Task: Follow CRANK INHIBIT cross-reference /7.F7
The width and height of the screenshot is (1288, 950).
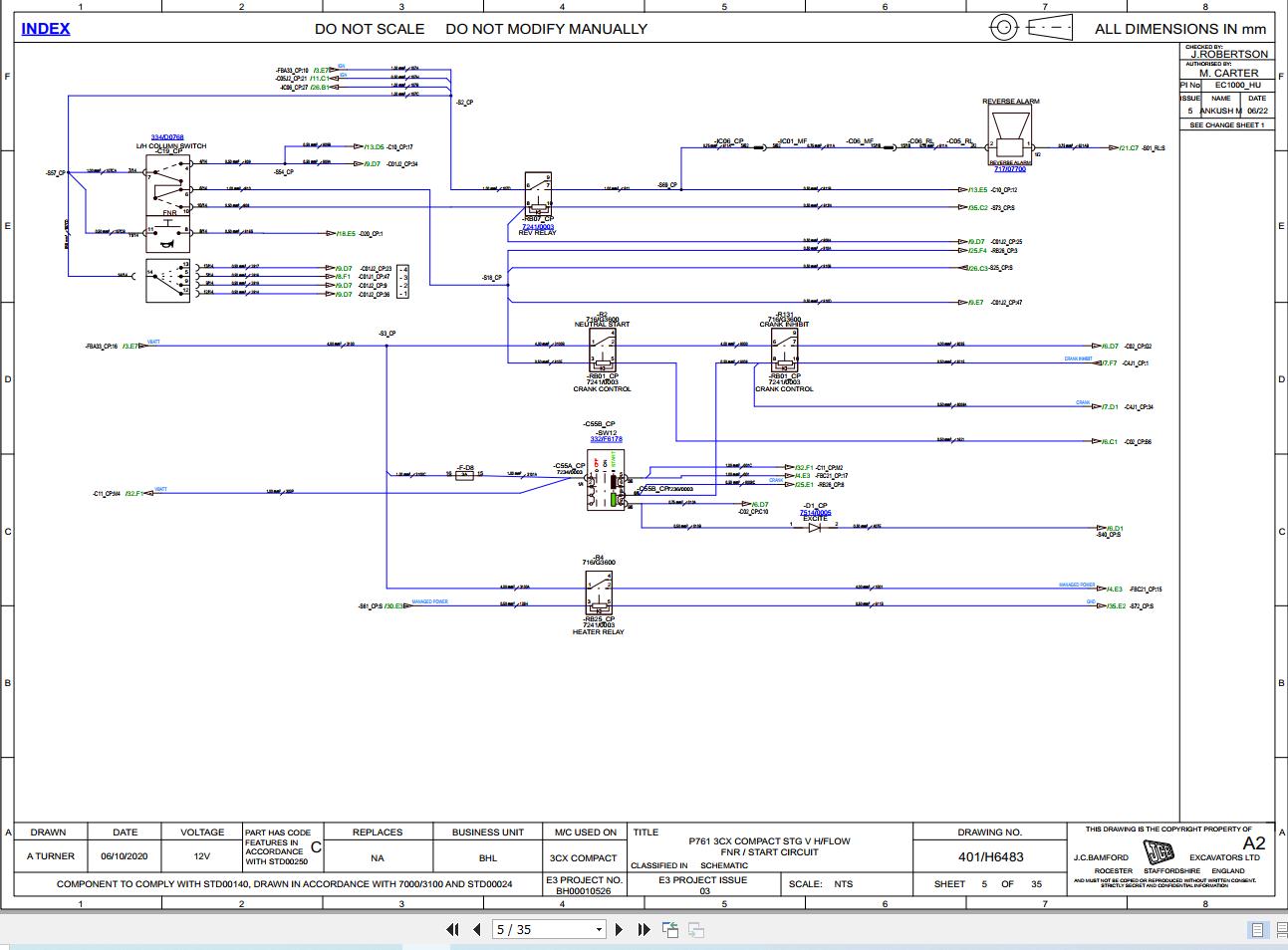Action: [x=1109, y=363]
